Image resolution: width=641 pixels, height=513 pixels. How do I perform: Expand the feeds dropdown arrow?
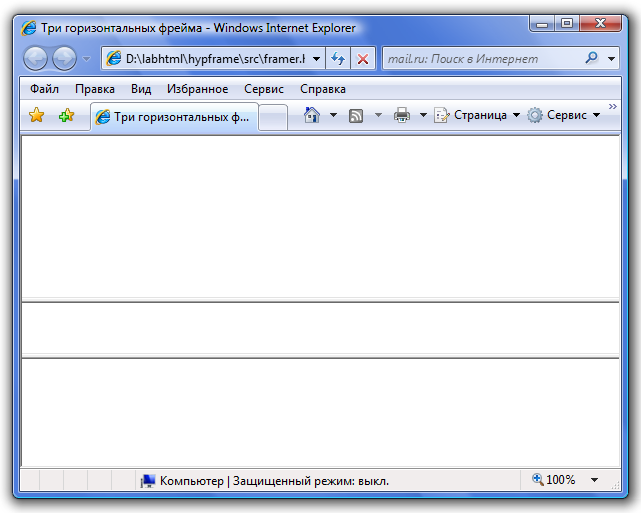click(x=379, y=115)
